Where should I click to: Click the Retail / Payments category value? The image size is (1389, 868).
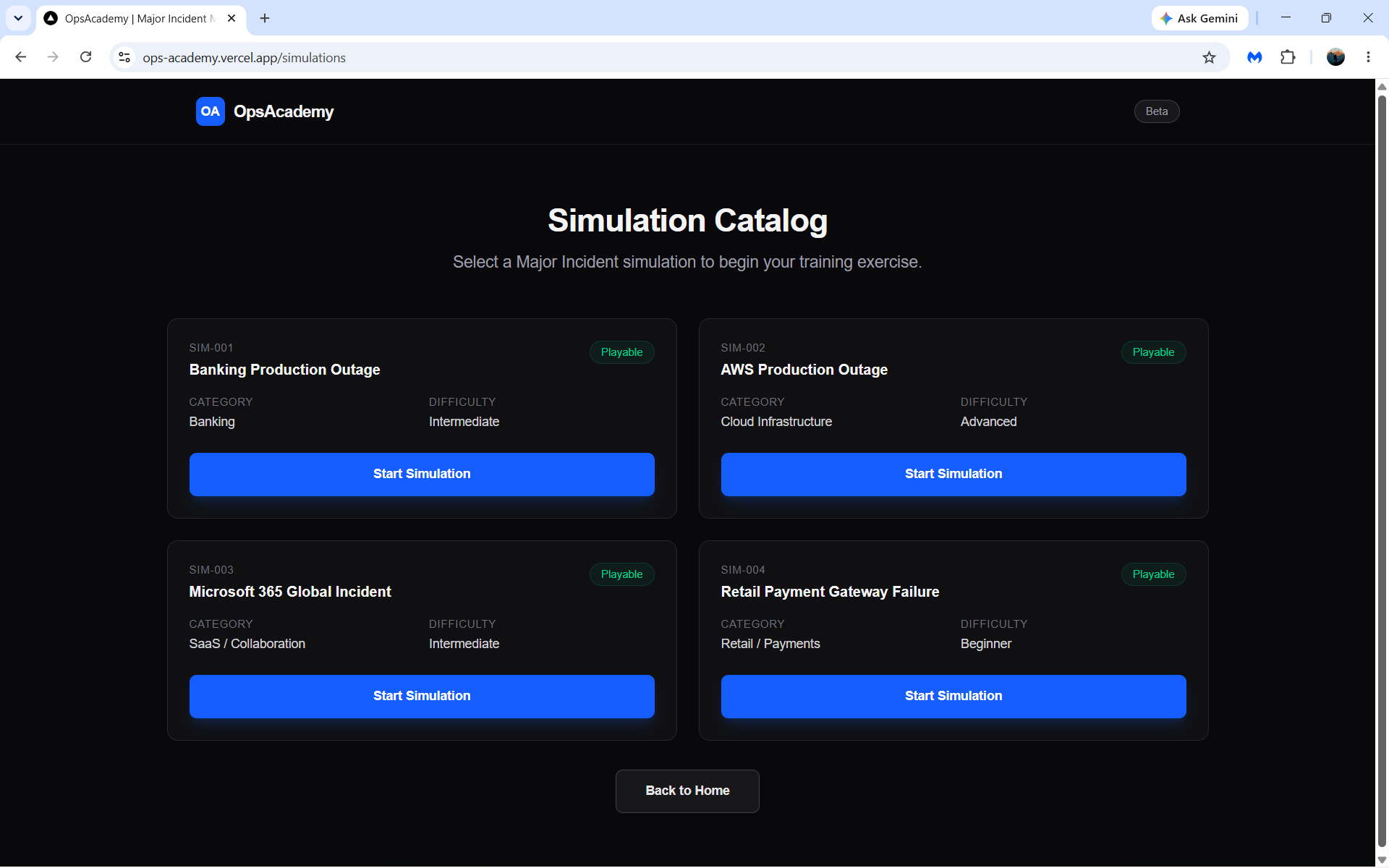coord(770,644)
